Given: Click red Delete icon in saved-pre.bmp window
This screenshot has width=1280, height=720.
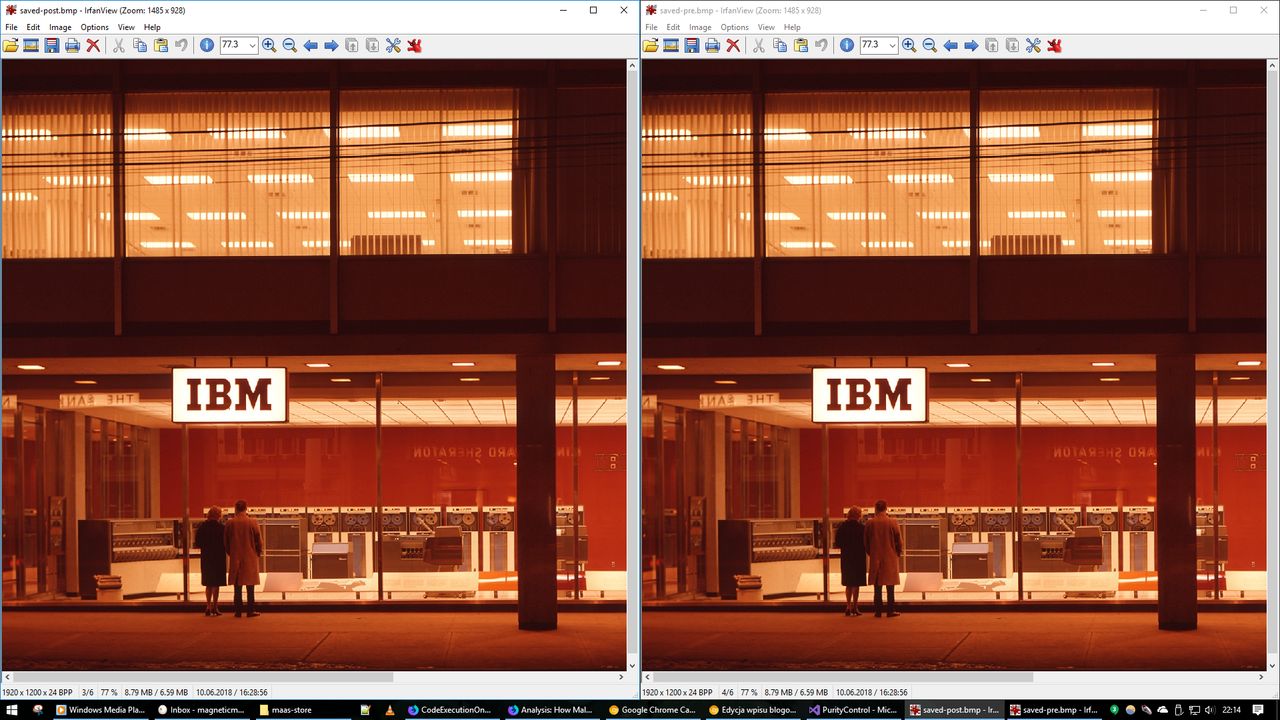Looking at the screenshot, I should click(733, 45).
